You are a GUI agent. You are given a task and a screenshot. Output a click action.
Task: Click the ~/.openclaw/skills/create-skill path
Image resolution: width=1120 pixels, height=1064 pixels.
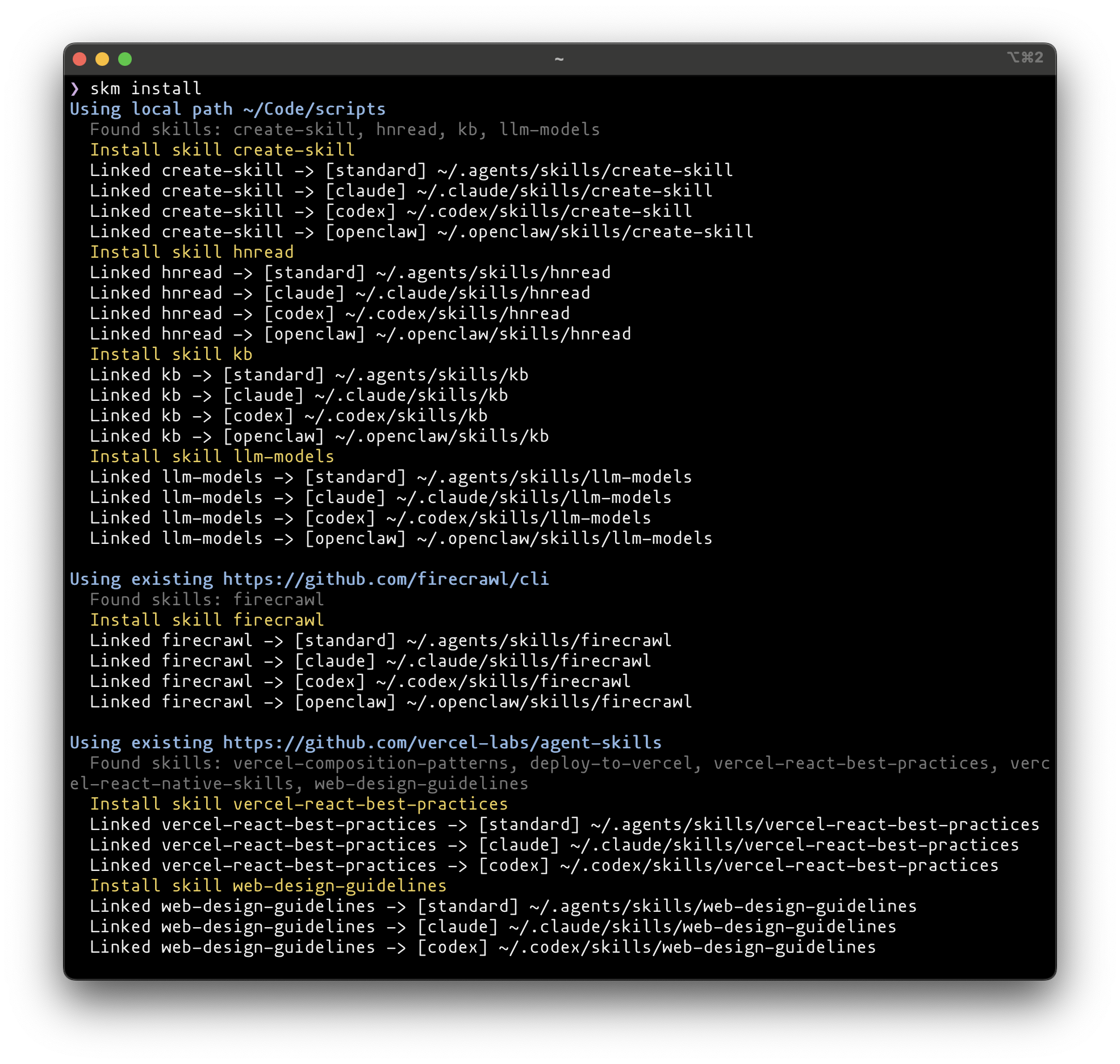point(595,232)
